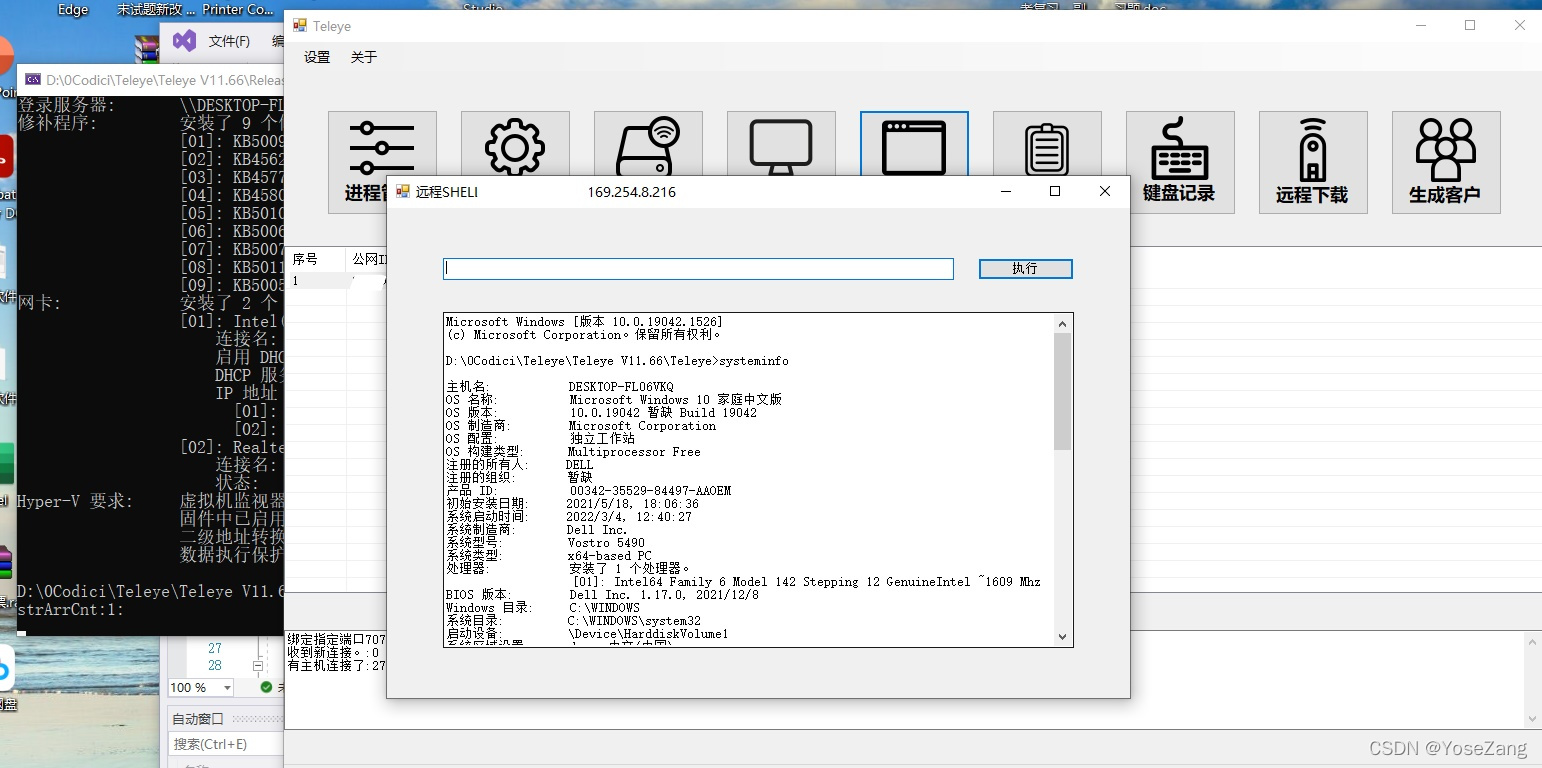Click the Teleye log panel scrollbar down arrow
This screenshot has height=768, width=1542.
tap(1532, 719)
